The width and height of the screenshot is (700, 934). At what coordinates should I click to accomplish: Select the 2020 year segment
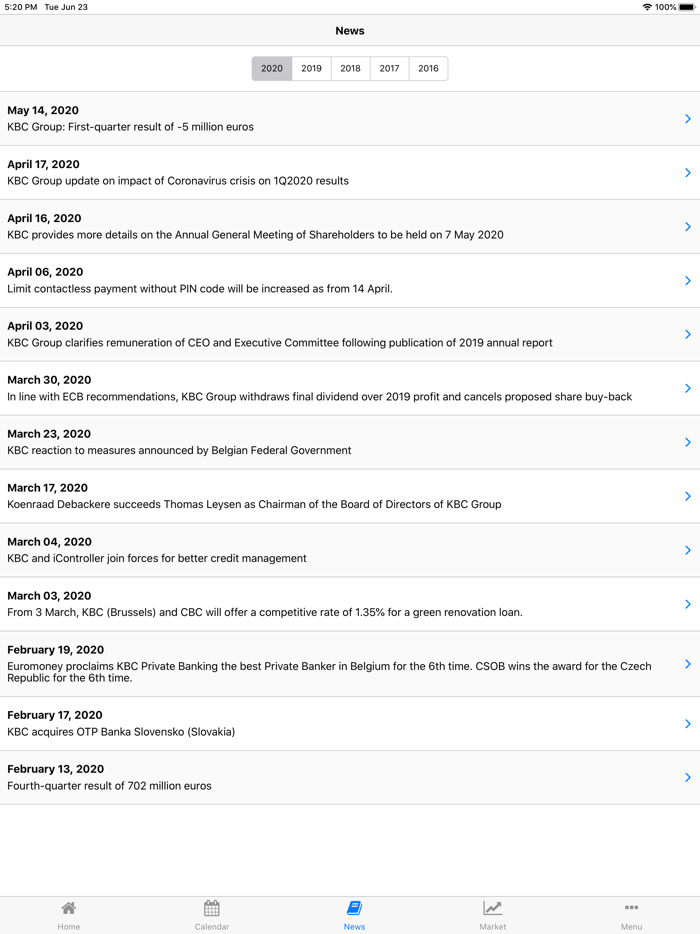click(x=272, y=69)
